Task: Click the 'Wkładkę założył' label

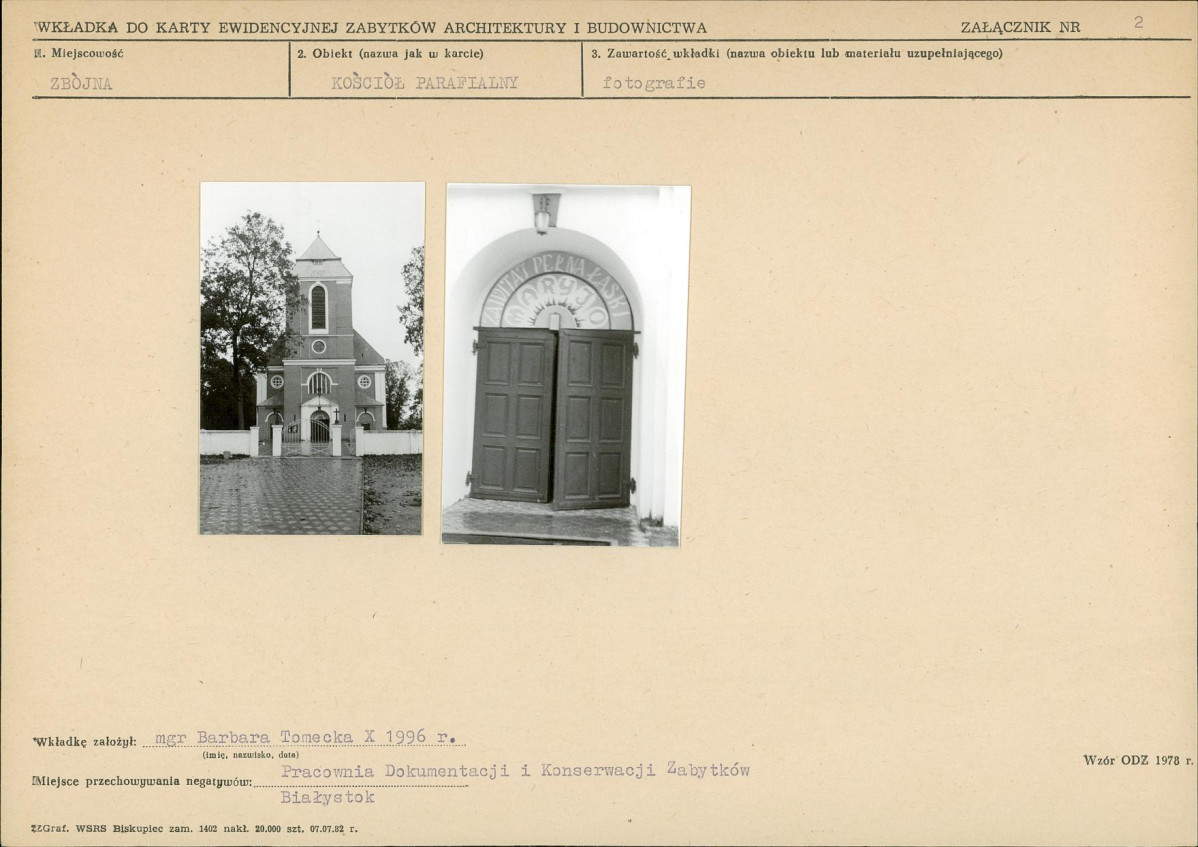Action: pyautogui.click(x=85, y=742)
